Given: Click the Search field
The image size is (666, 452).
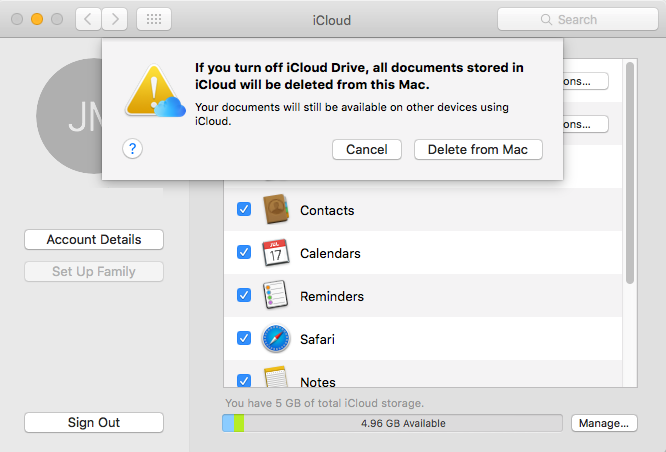Looking at the screenshot, I should point(578,19).
